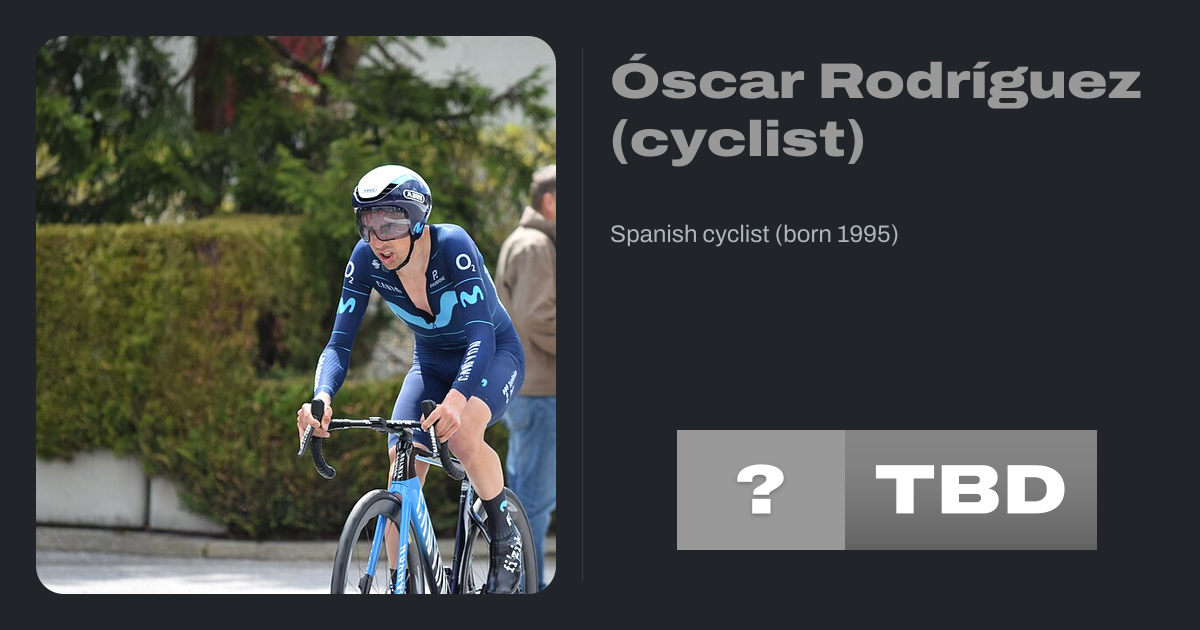Click the Óscar Rodríguez title heading
The width and height of the screenshot is (1200, 630).
pos(875,81)
